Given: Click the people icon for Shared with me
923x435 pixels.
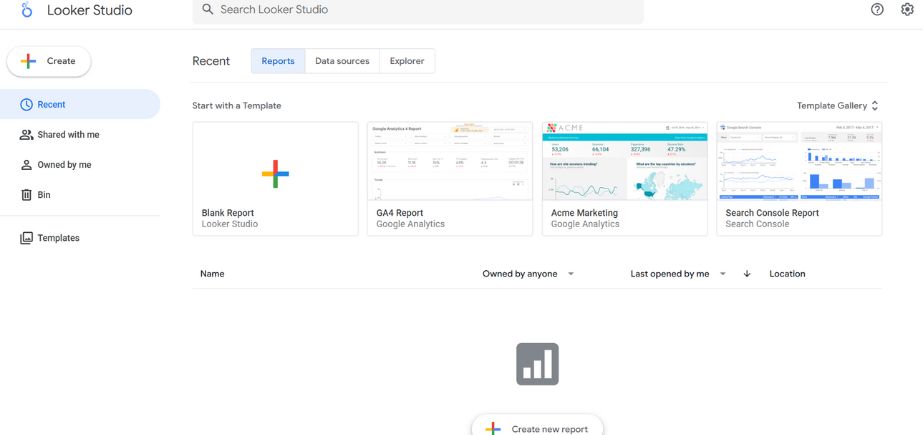Looking at the screenshot, I should click(26, 135).
